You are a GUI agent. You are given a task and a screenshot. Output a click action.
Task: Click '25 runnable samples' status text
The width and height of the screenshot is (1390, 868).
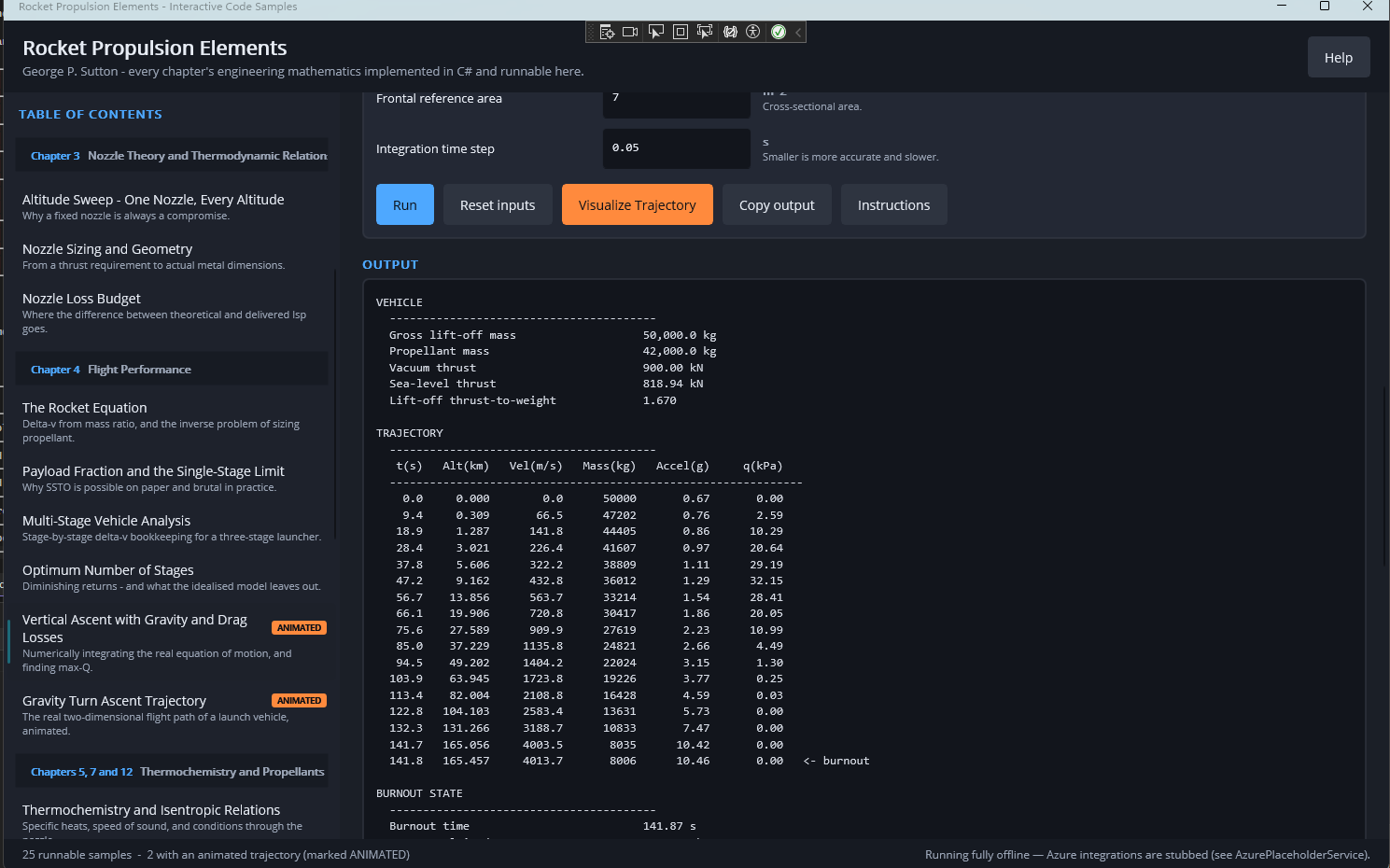(x=77, y=855)
